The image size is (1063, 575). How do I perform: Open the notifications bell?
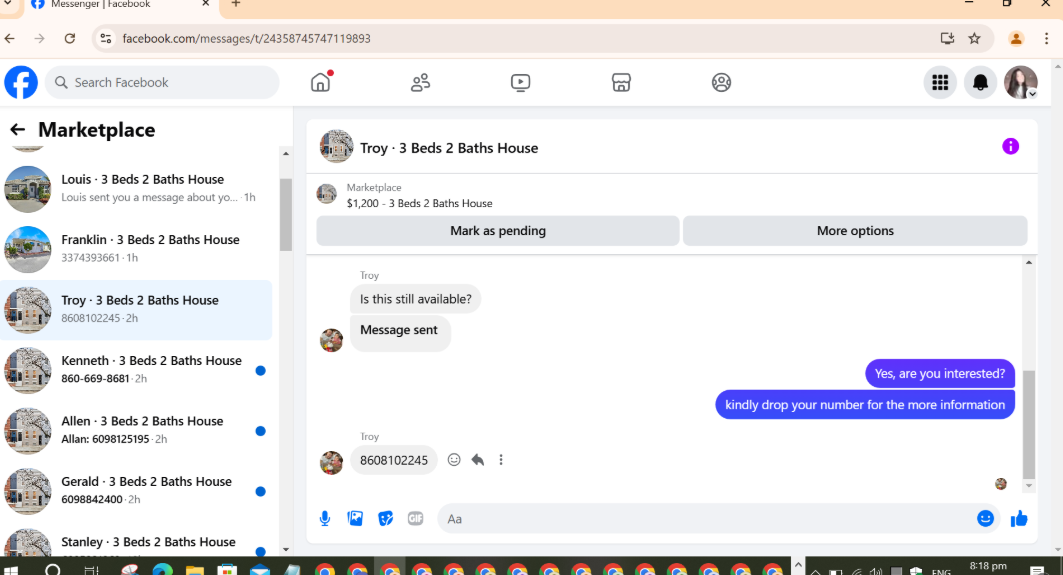click(x=980, y=83)
